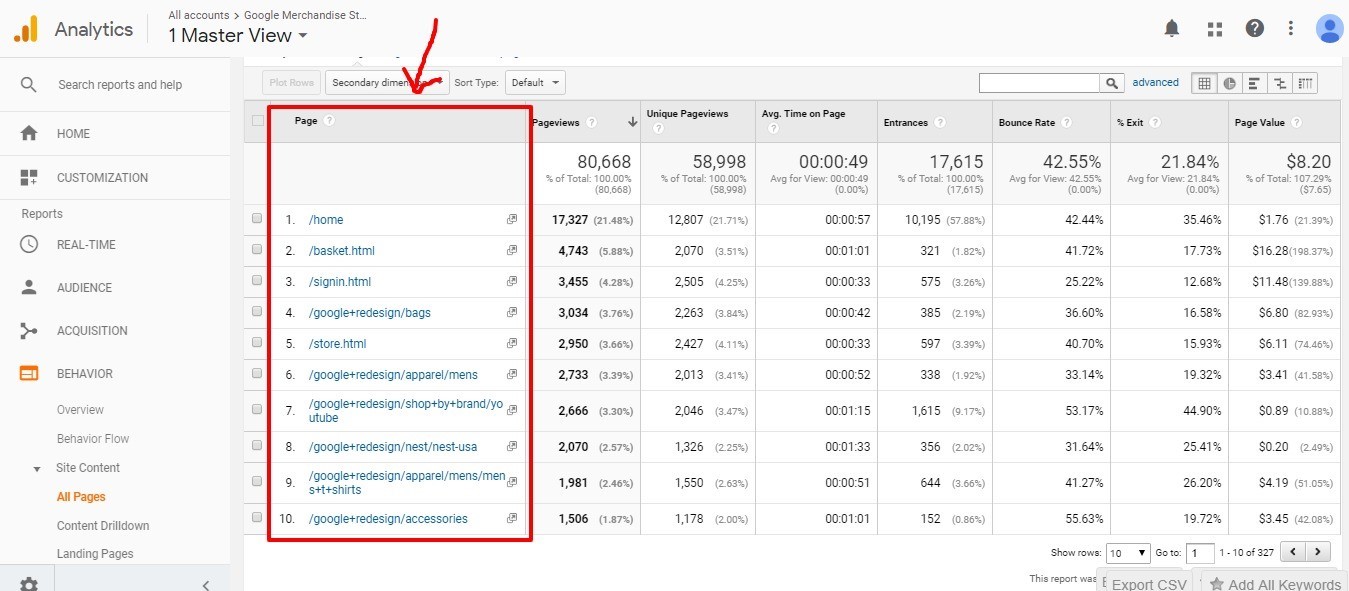Click the table search magnifier button
Viewport: 1349px width, 591px height.
click(1112, 83)
